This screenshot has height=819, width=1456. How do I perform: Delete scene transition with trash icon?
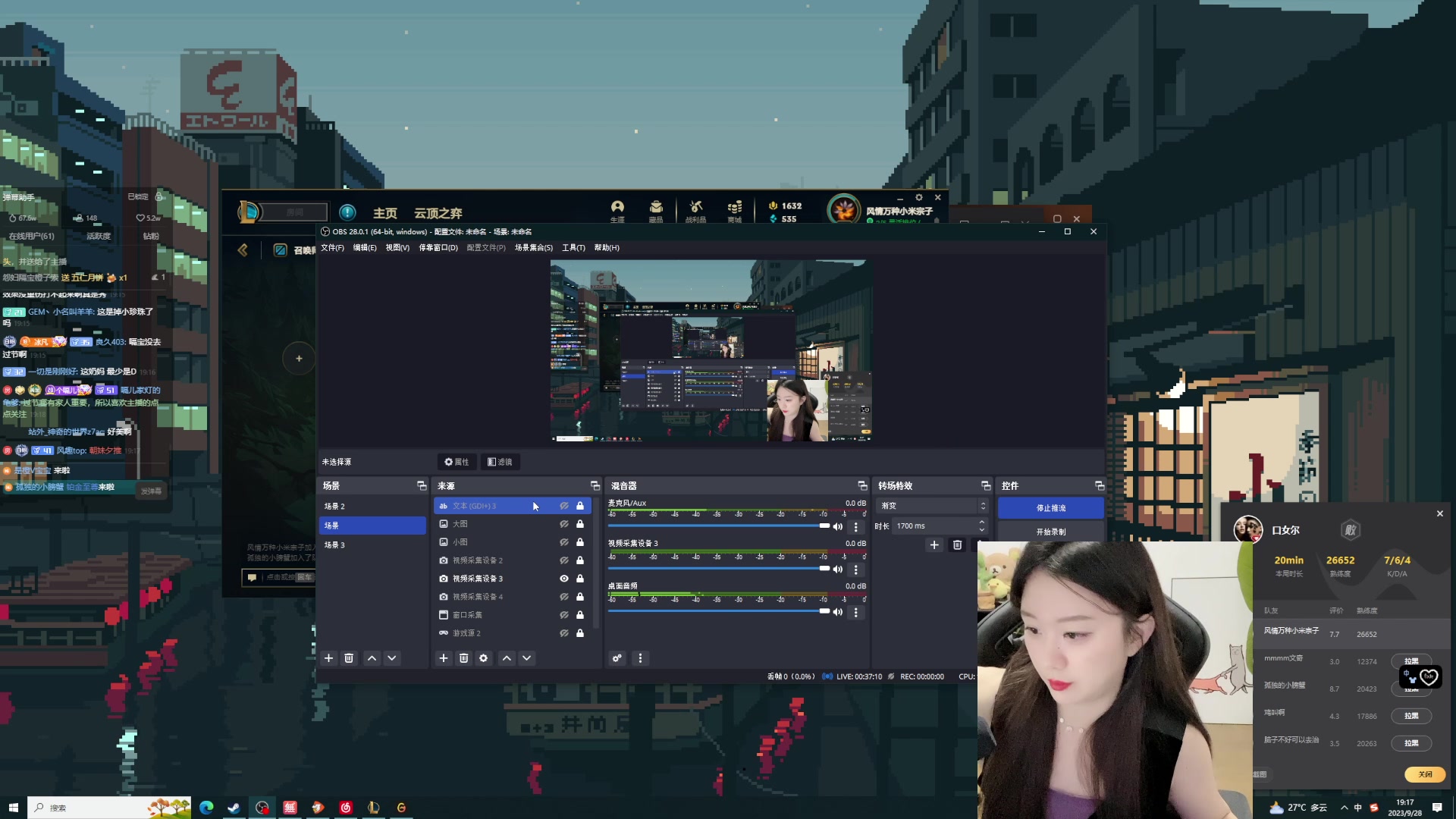tap(957, 545)
